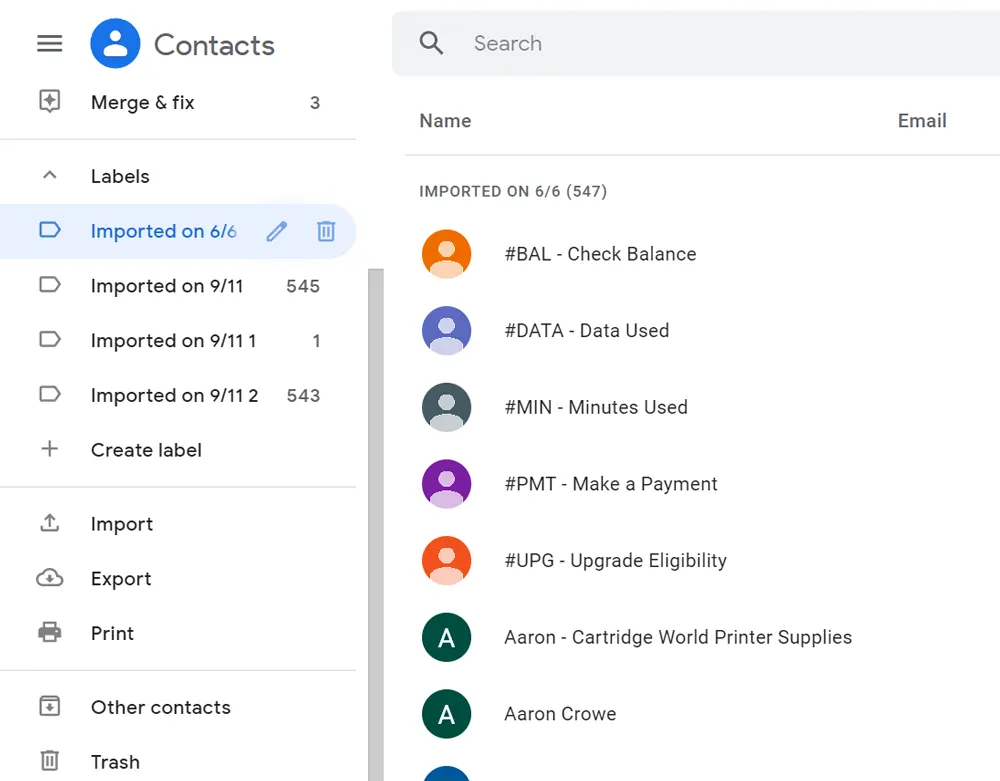The image size is (1000, 781).
Task: Click the search magnifying glass icon
Action: click(x=431, y=43)
